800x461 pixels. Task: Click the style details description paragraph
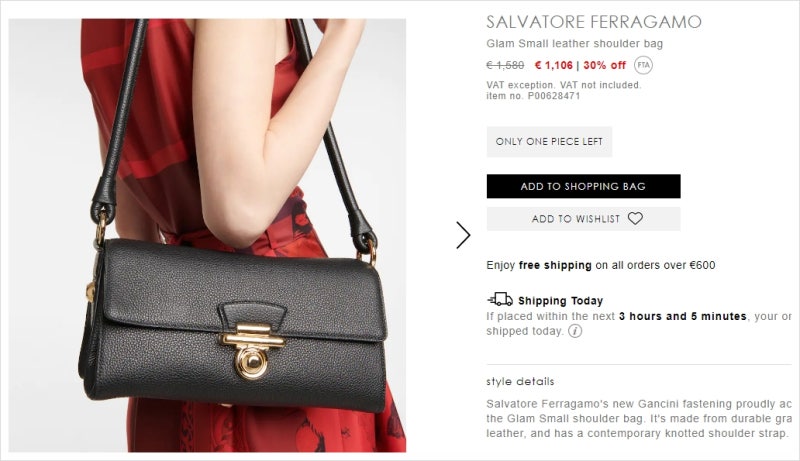coord(639,419)
